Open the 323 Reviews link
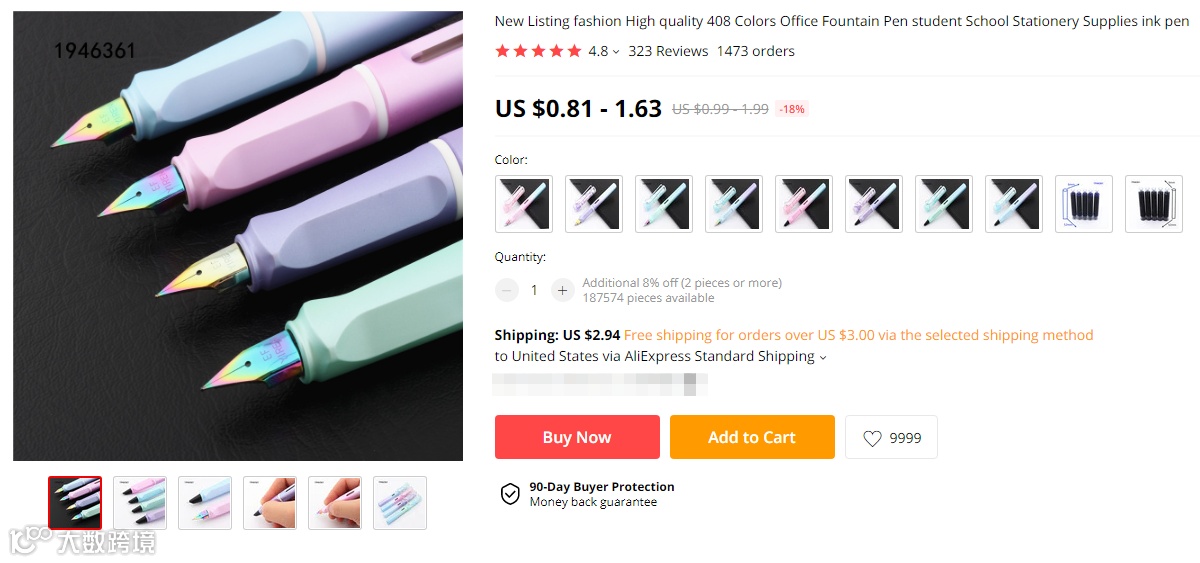 668,51
